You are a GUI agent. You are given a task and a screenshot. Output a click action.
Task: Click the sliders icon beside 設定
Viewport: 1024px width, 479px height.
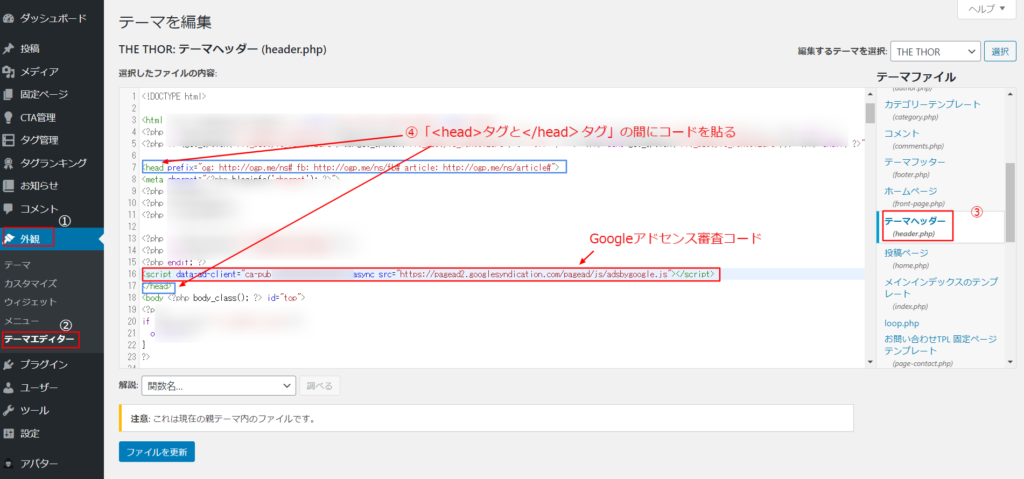pyautogui.click(x=8, y=433)
